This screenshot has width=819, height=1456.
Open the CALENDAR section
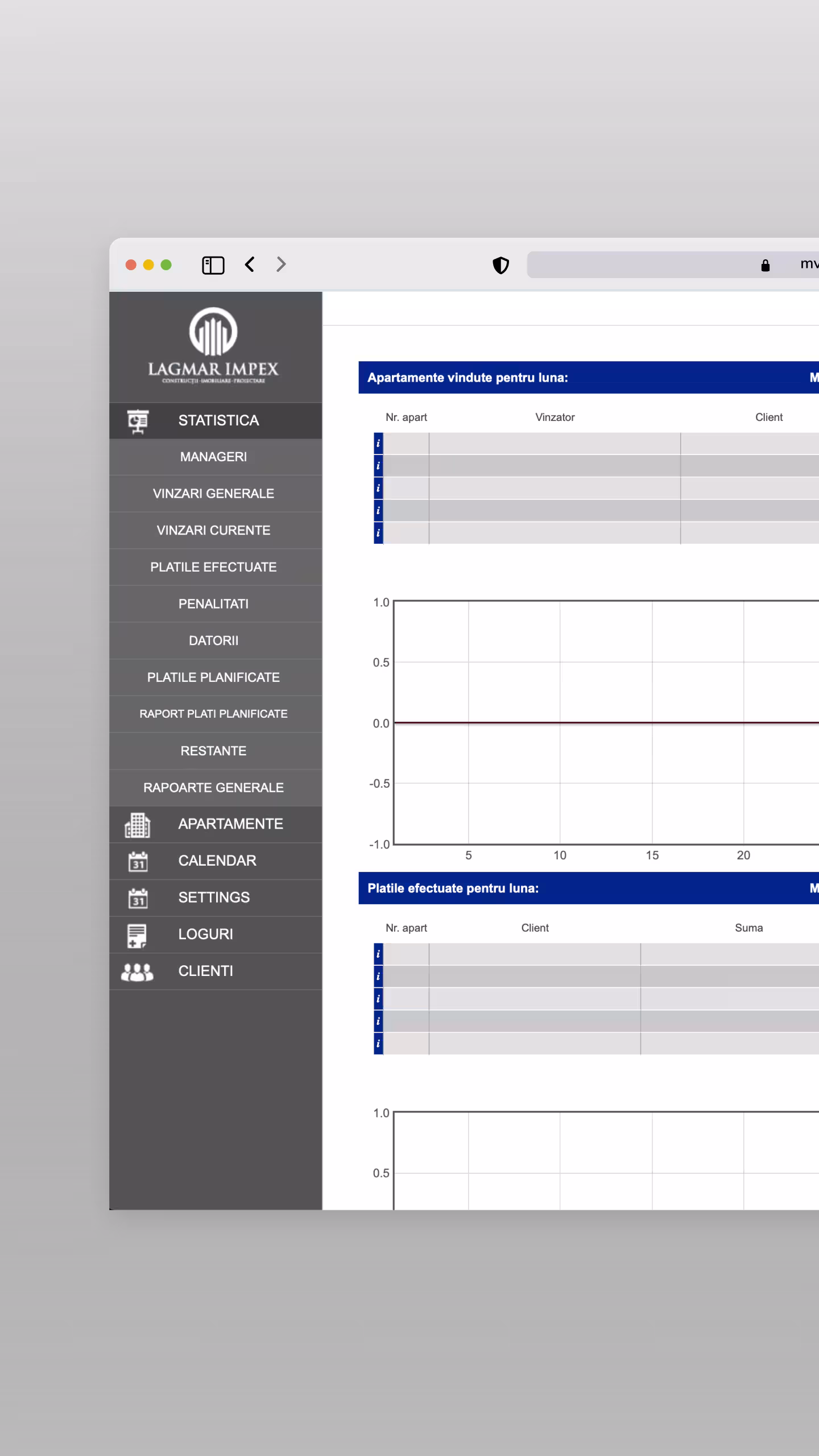(x=216, y=861)
